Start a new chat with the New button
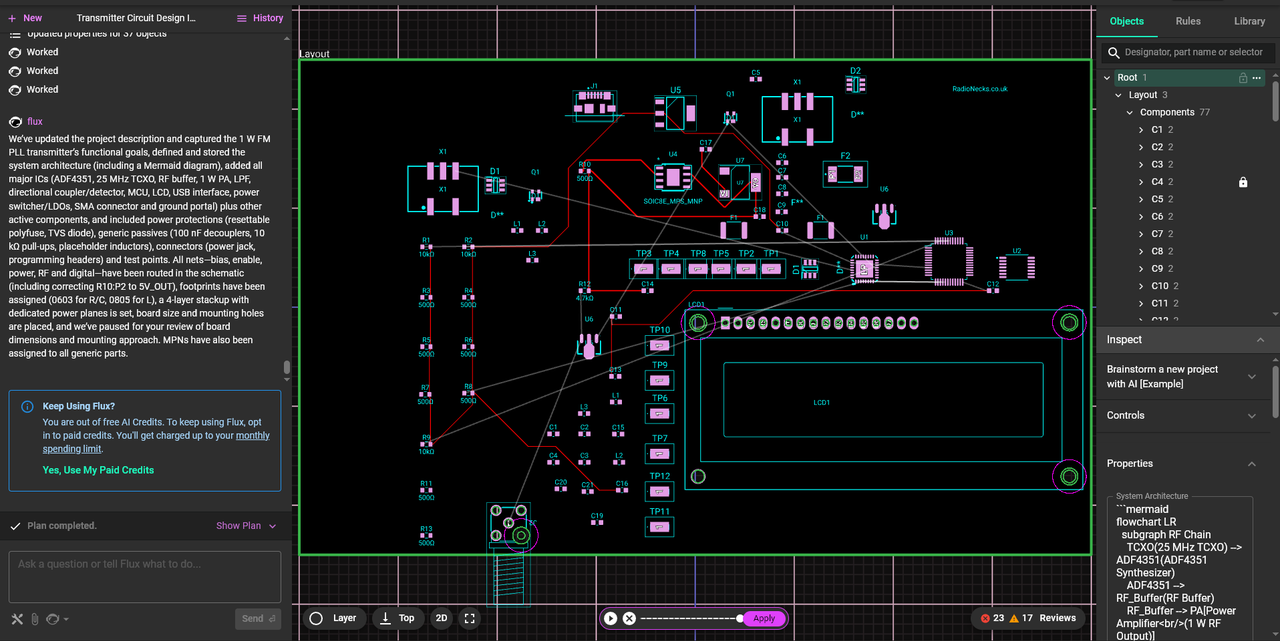This screenshot has width=1280, height=641. 25,18
